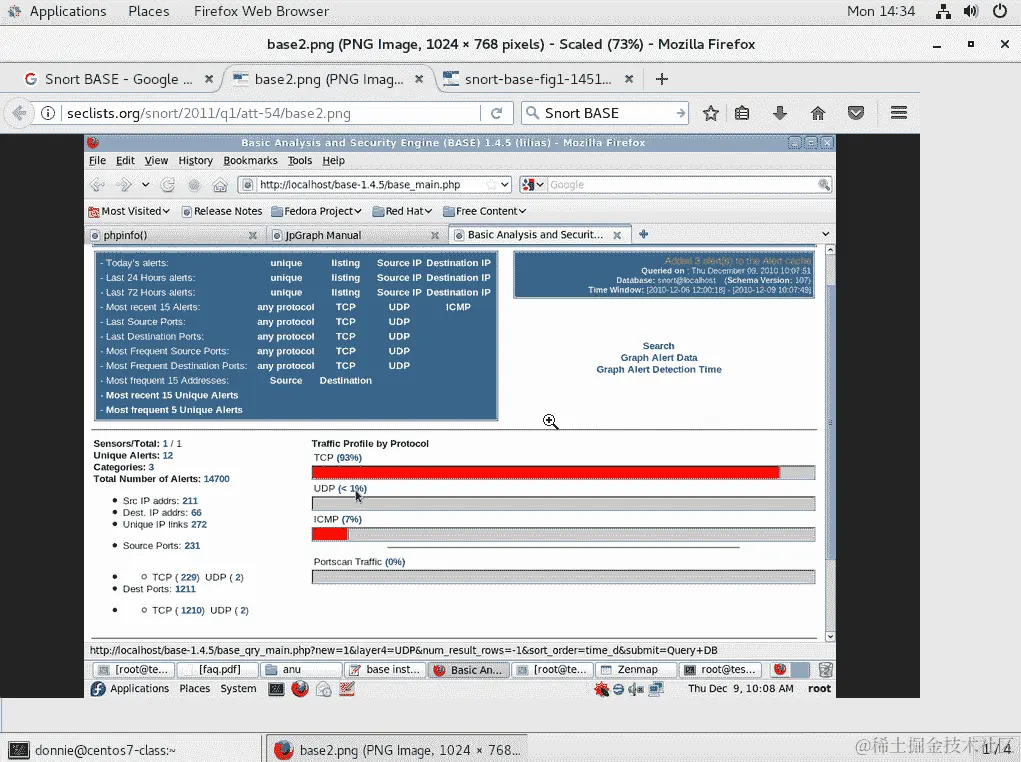Open the network icon in top panel

[x=943, y=11]
